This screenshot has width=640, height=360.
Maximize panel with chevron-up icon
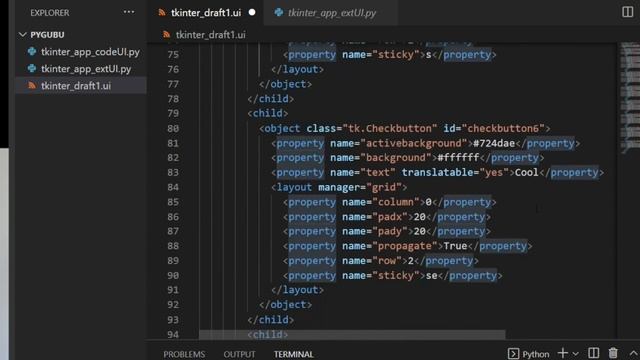[x=633, y=353]
